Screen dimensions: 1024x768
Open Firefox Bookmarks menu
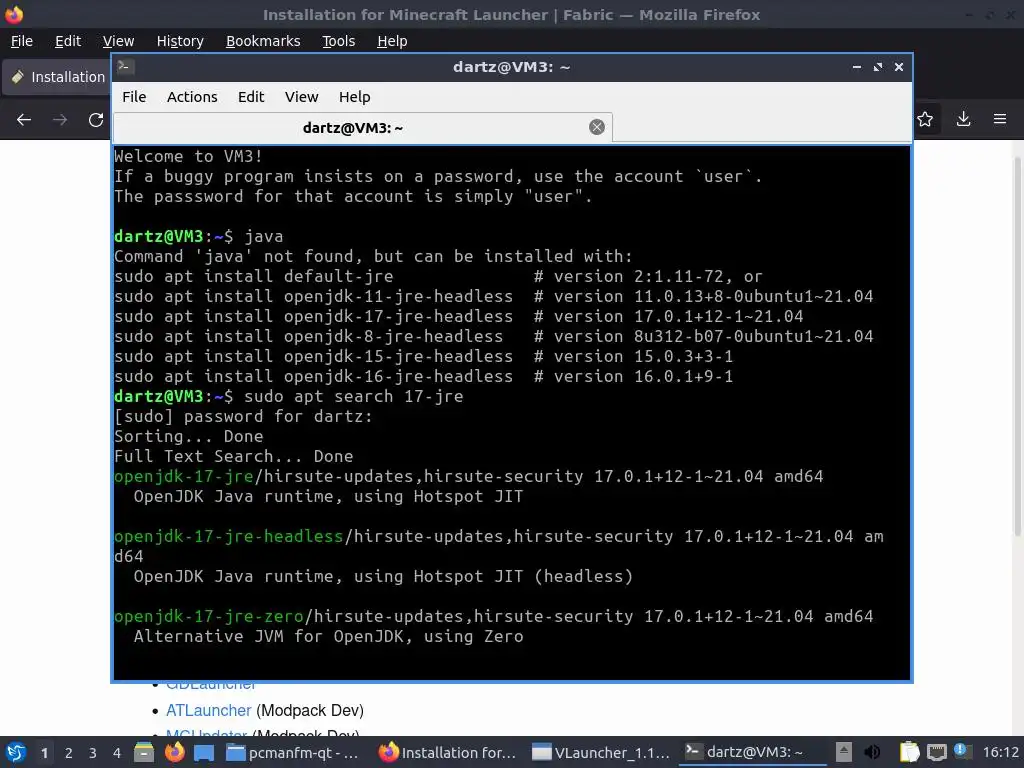(263, 41)
